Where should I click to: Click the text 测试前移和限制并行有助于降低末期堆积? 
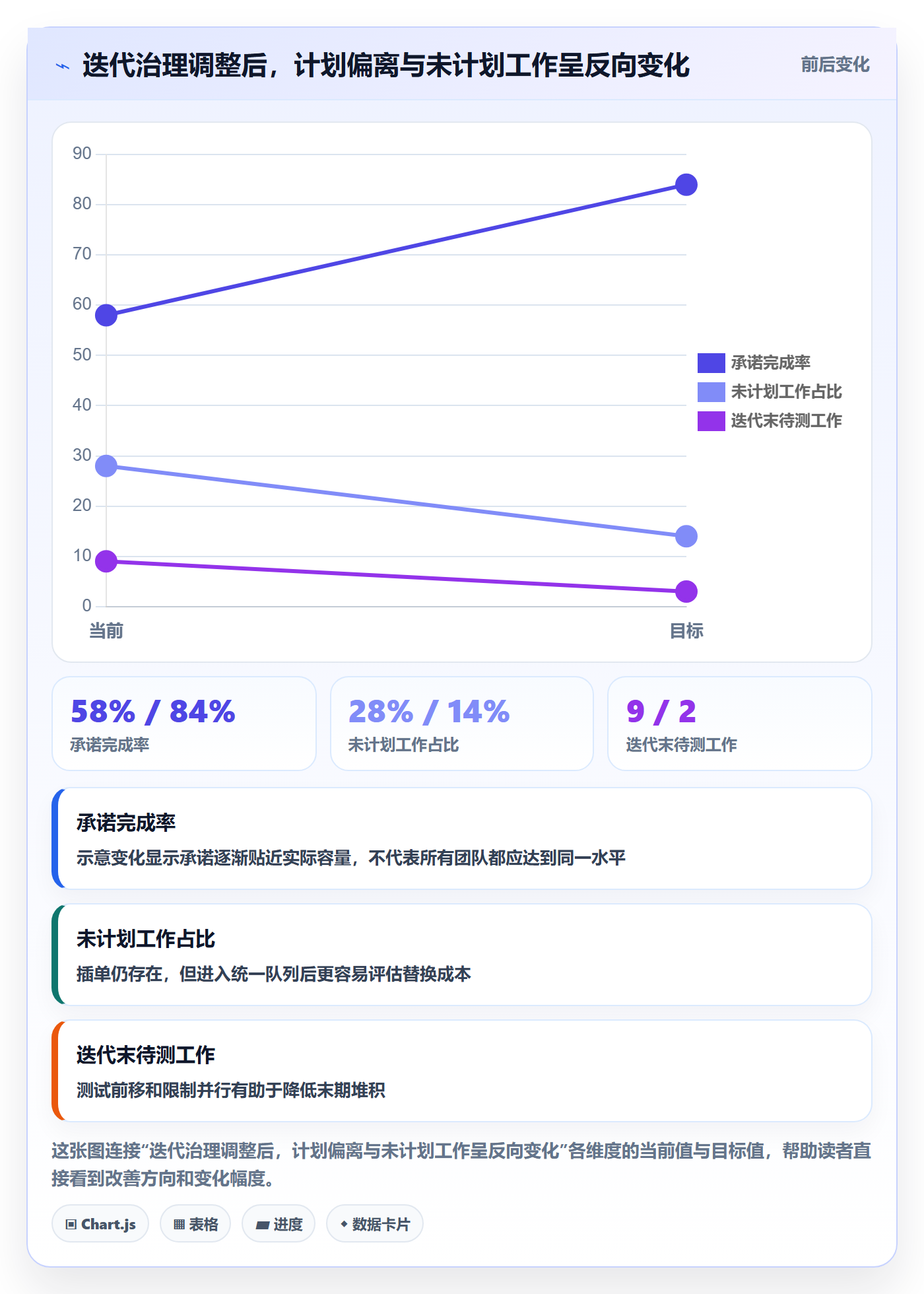point(231,1090)
